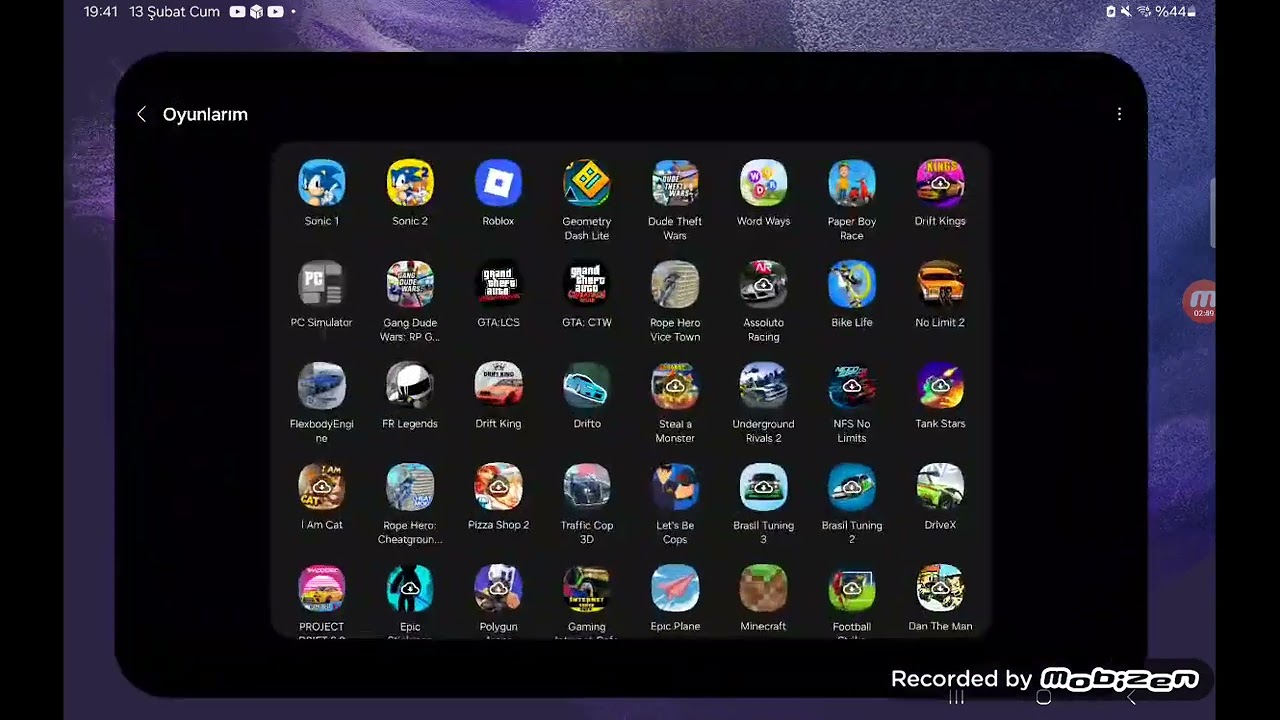Select Assoluto Racing icon
The width and height of the screenshot is (1280, 720).
point(763,285)
